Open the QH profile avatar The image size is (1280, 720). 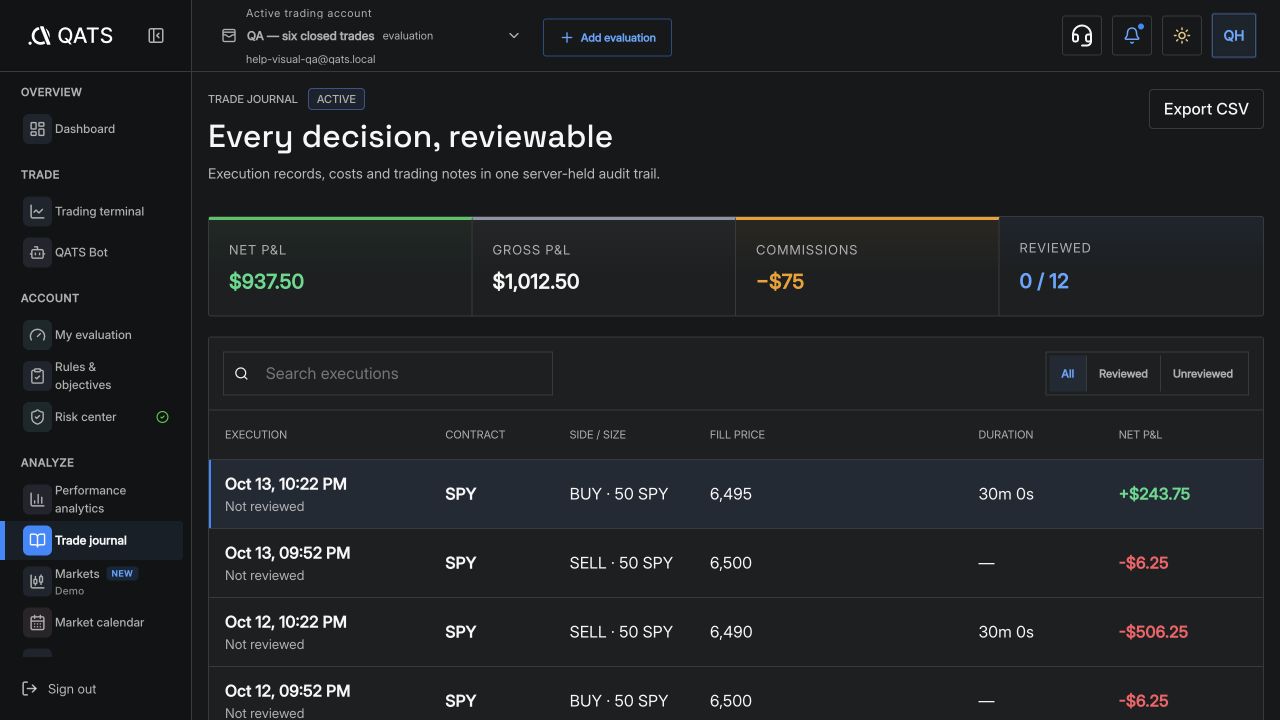click(1234, 36)
